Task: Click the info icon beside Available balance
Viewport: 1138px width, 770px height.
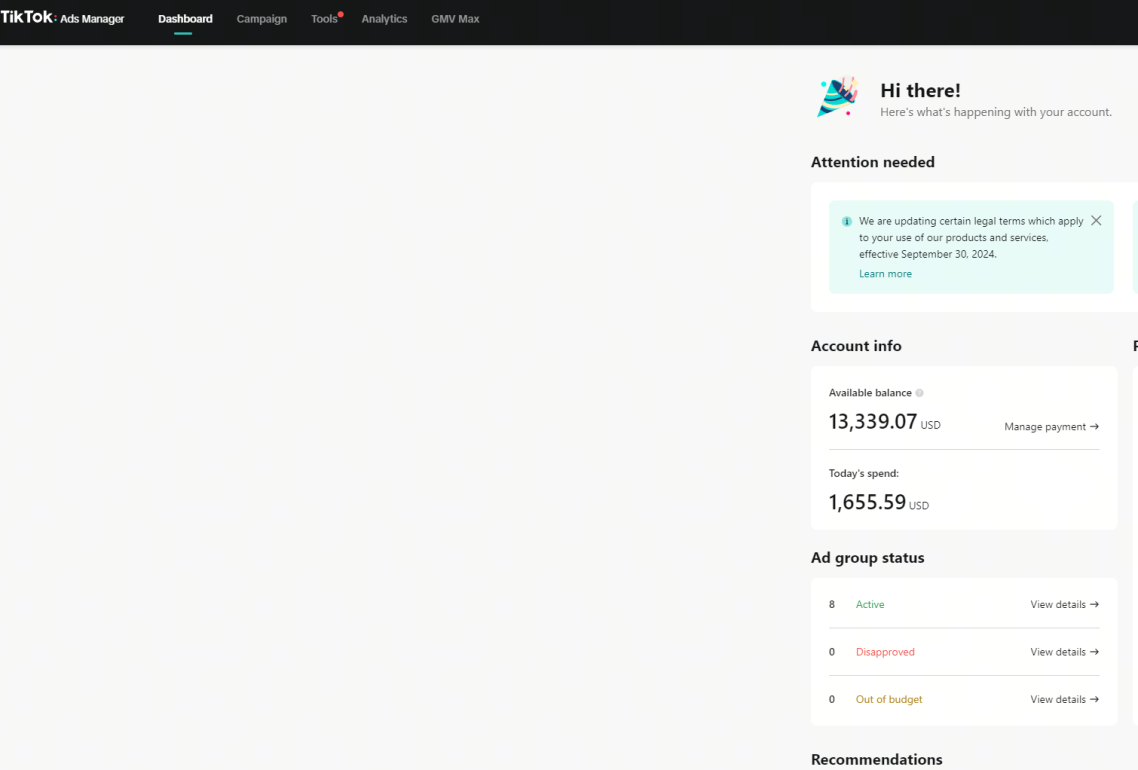Action: click(x=920, y=393)
